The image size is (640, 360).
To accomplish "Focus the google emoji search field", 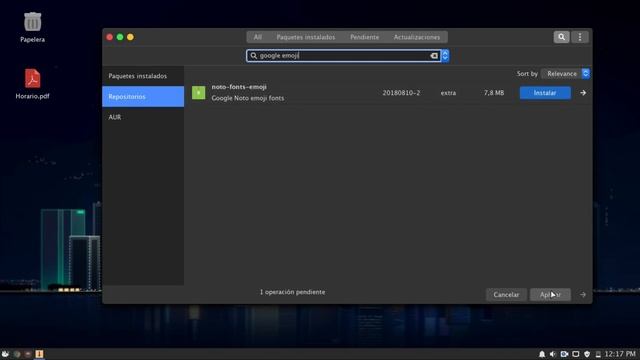I will [343, 56].
